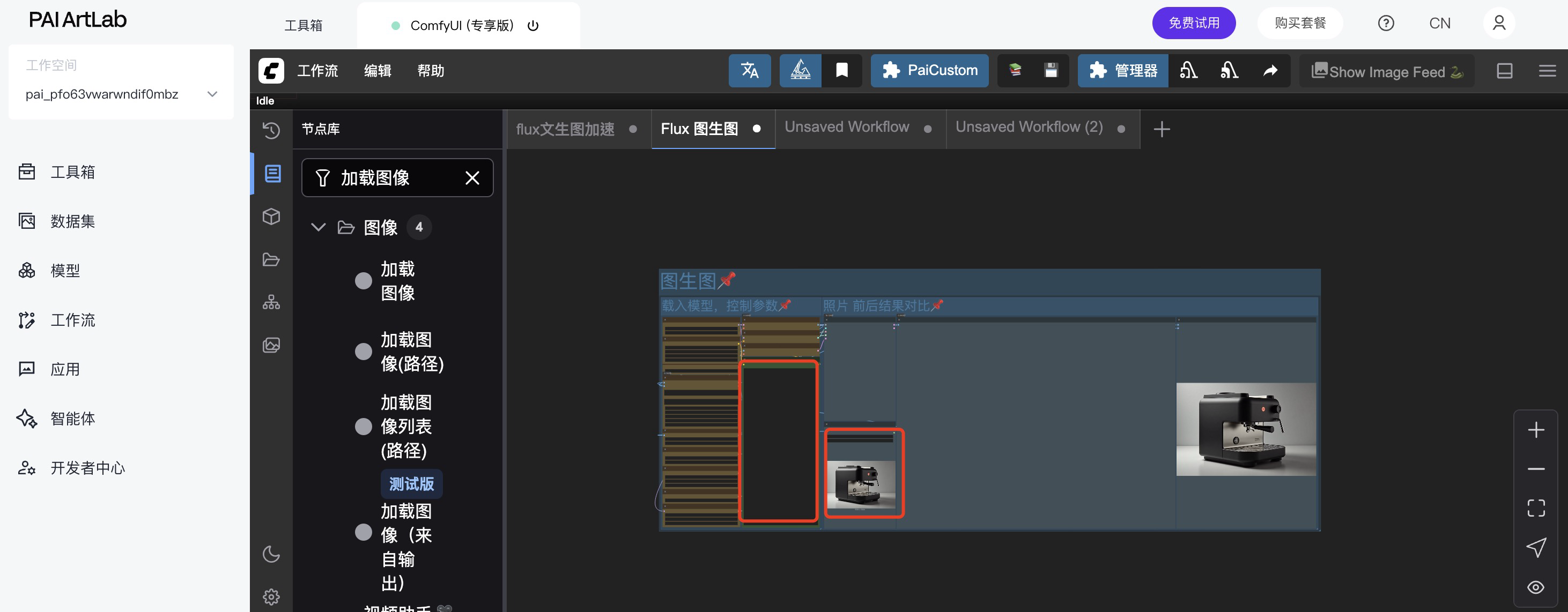Expand the workspace pai_pfo63vwarwndif0mbz dropdown
This screenshot has width=1568, height=612.
[212, 94]
